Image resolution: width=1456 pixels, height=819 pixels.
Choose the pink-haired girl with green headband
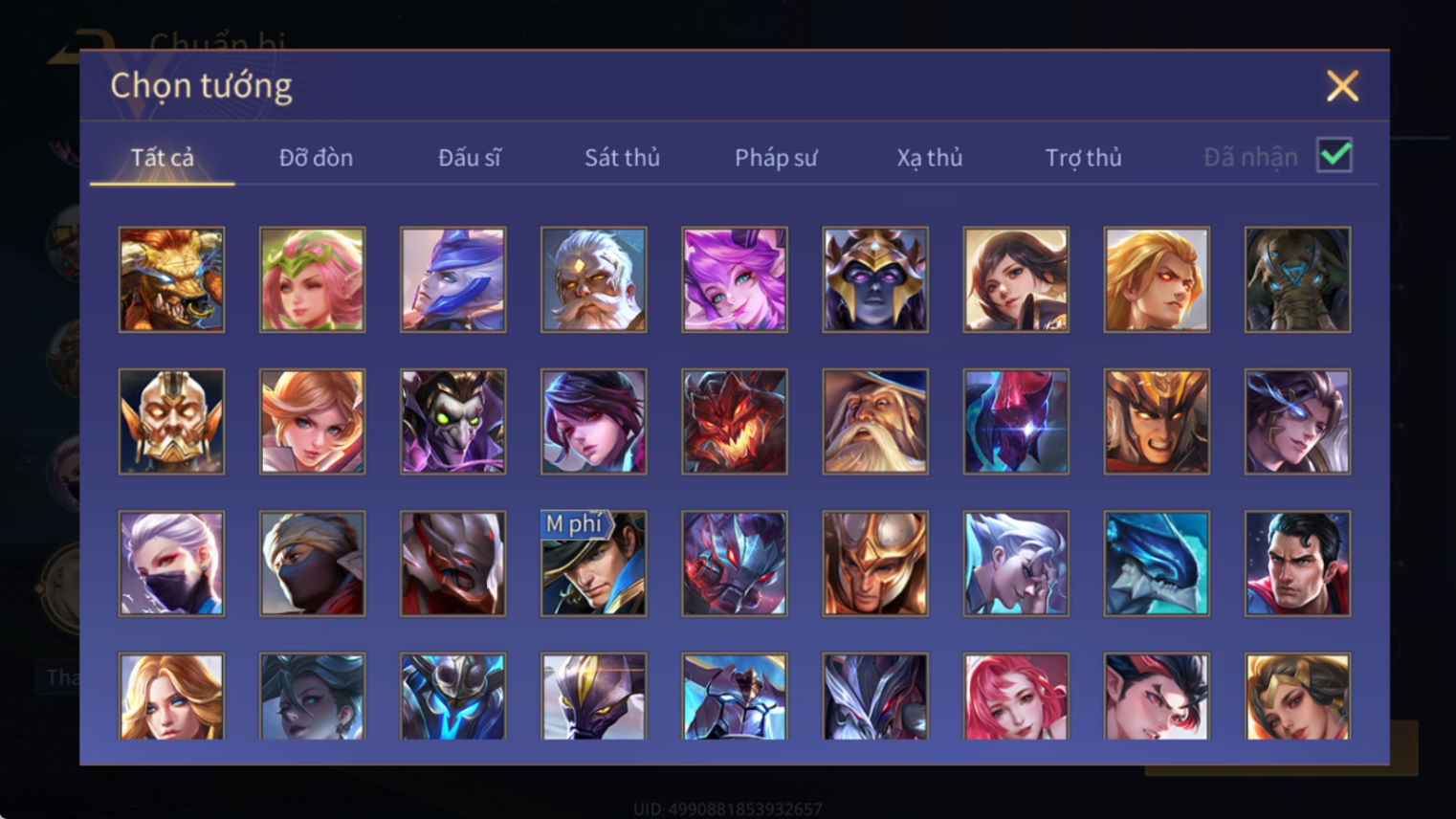point(312,279)
